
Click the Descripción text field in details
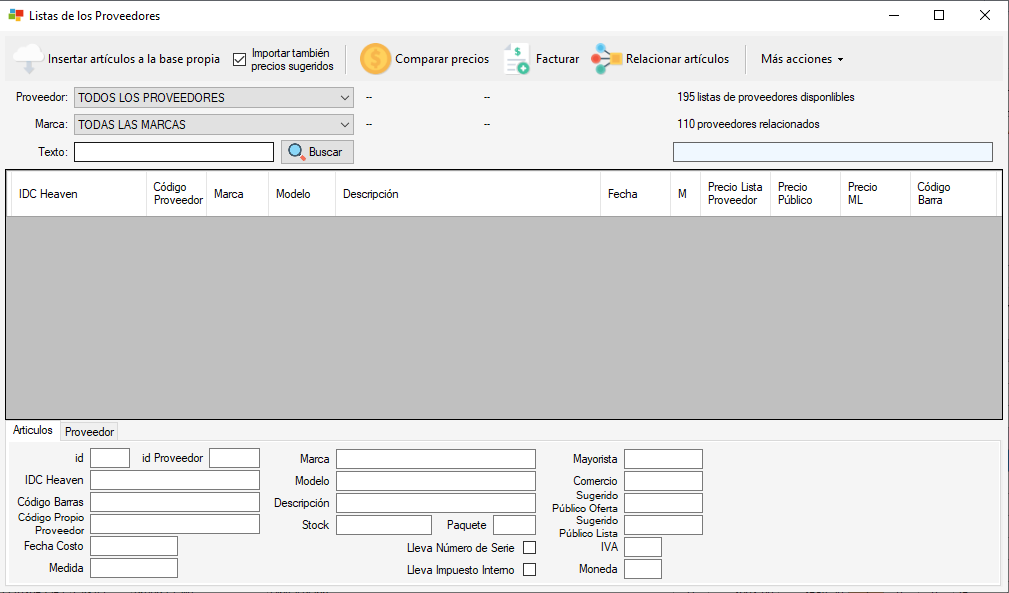pos(436,503)
